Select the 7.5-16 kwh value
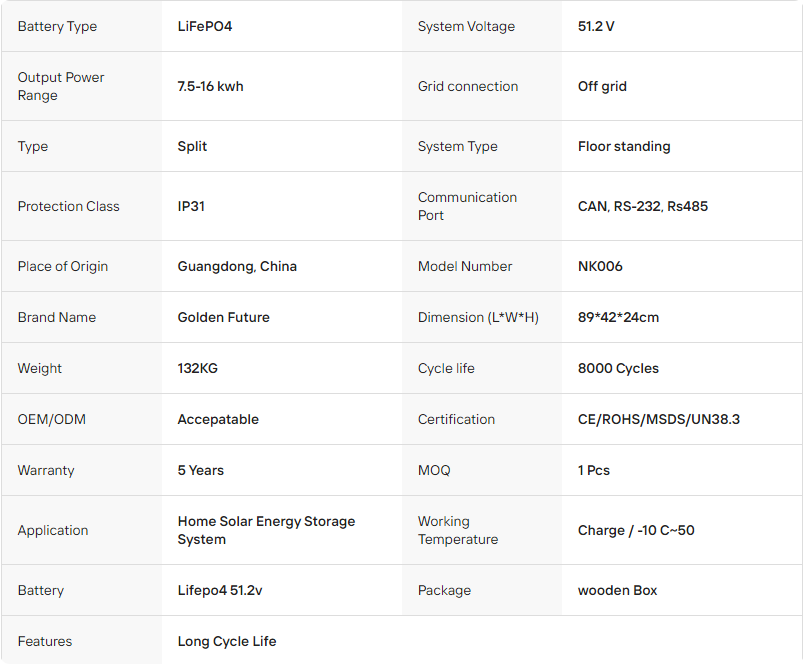The width and height of the screenshot is (804, 664). click(210, 86)
